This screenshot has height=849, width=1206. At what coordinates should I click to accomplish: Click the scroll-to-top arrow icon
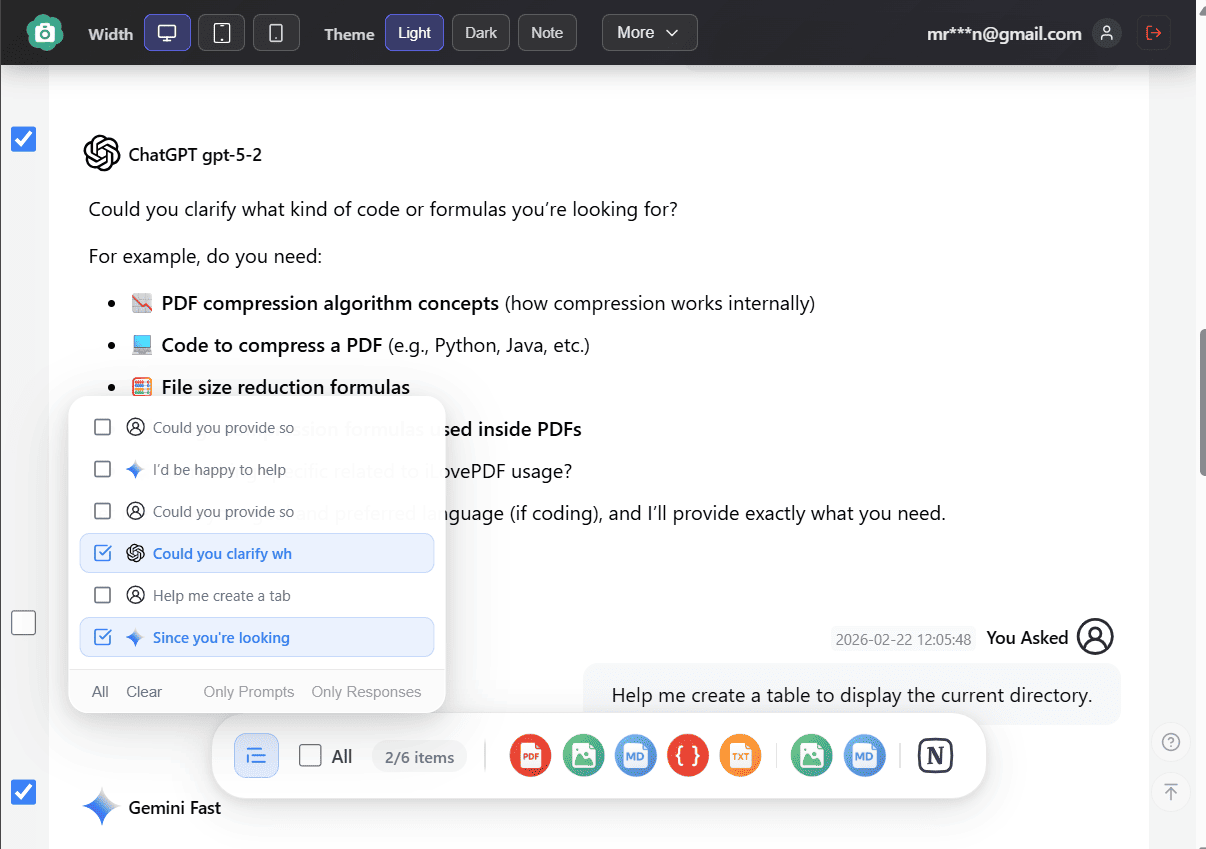click(x=1171, y=792)
